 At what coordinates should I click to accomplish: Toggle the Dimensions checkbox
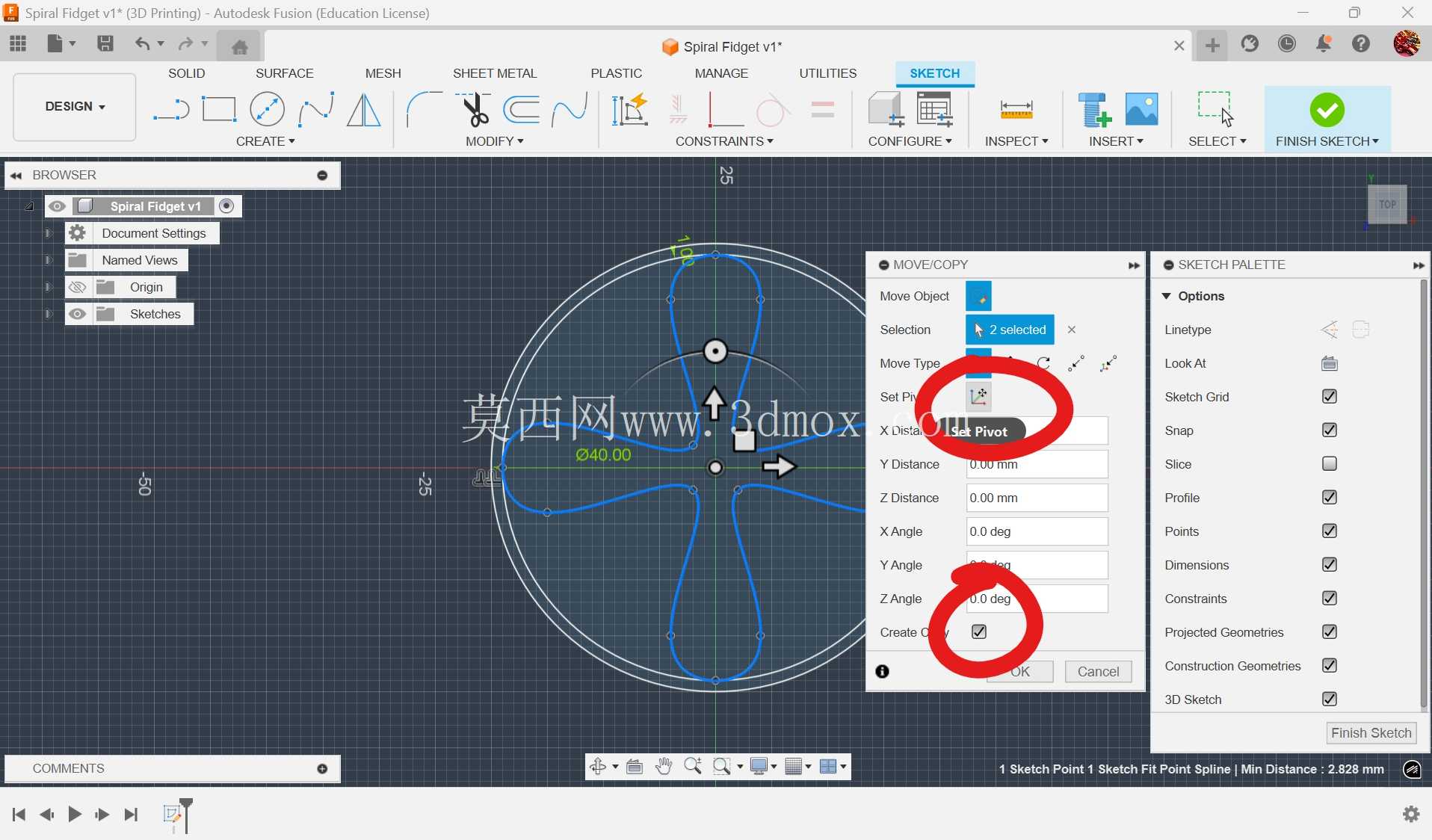1329,564
